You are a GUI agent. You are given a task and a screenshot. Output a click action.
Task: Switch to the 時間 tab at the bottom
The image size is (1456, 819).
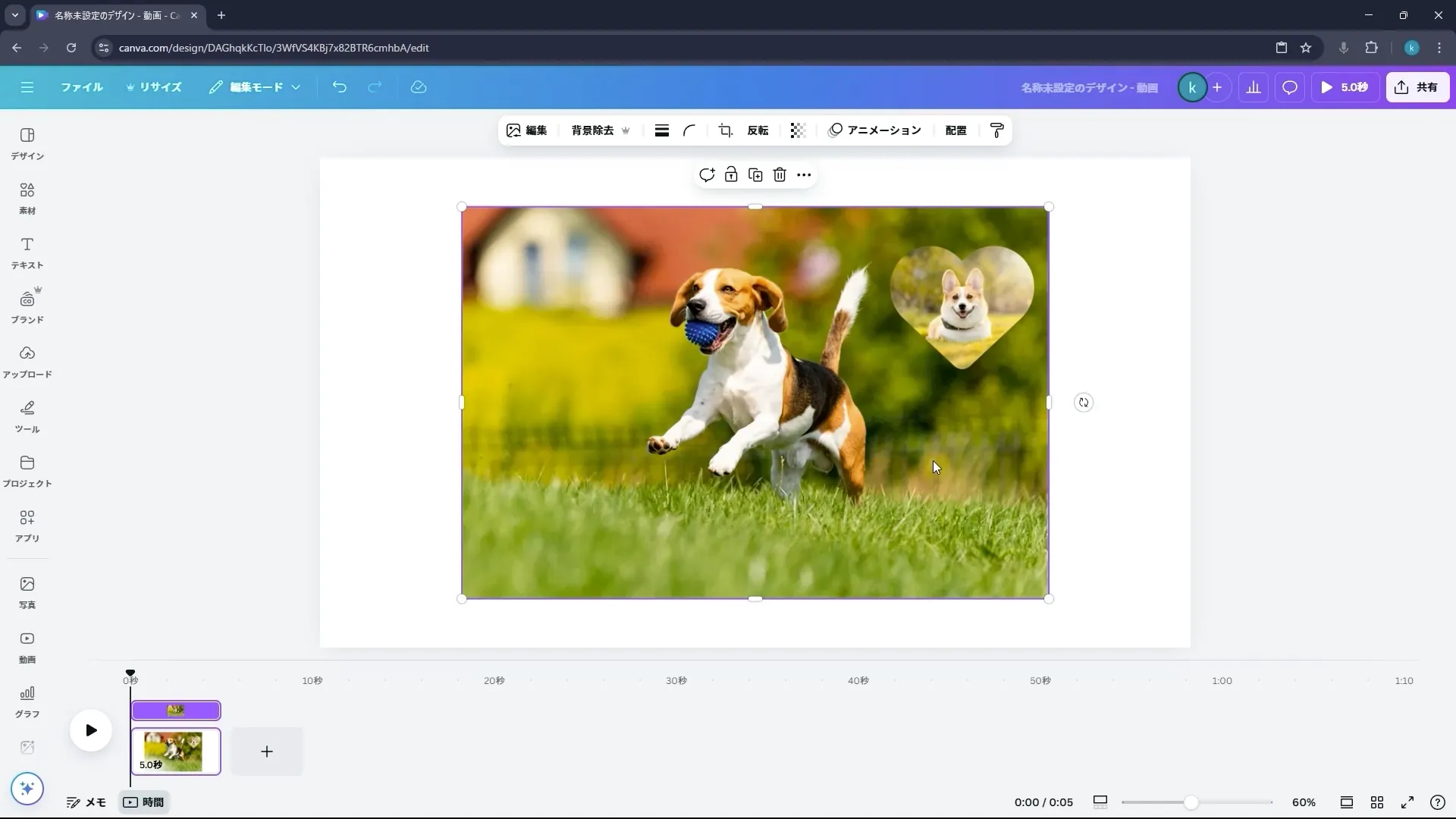(143, 802)
